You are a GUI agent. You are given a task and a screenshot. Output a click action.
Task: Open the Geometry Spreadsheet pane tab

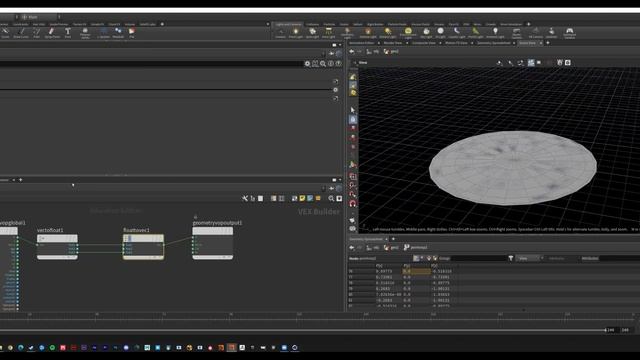point(493,43)
